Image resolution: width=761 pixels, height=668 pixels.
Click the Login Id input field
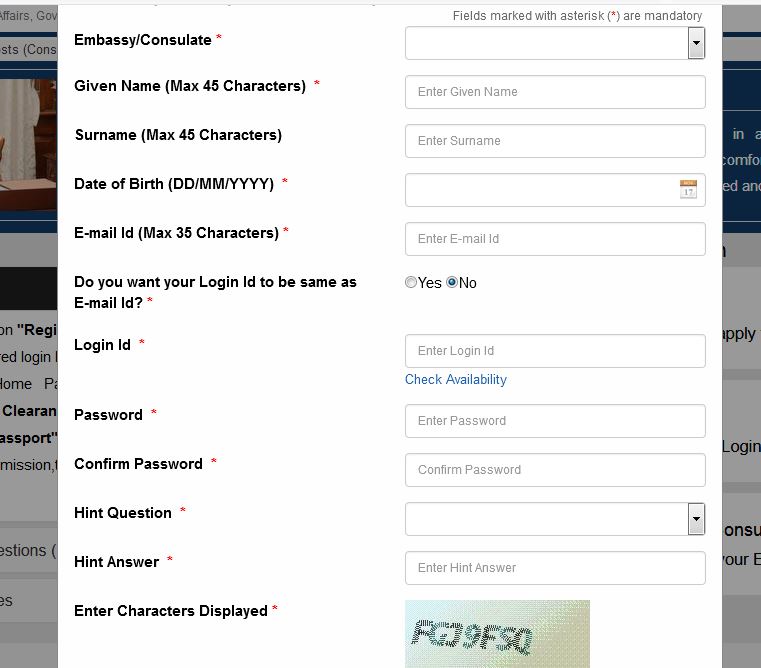click(555, 351)
